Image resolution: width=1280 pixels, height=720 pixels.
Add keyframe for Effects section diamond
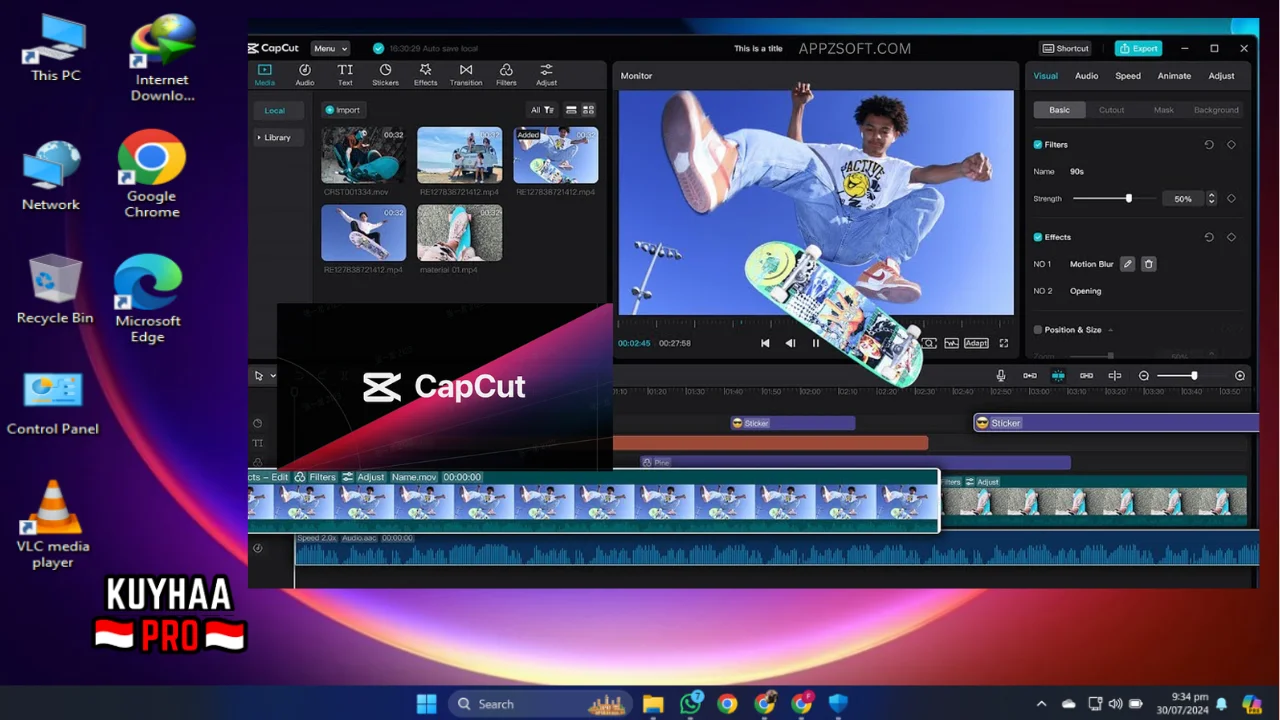pos(1231,237)
